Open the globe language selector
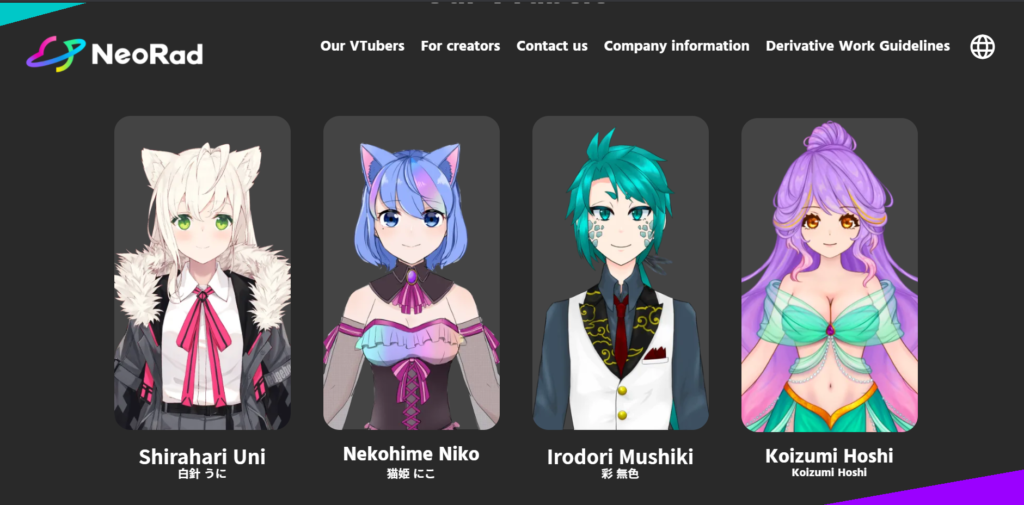Screen dimensions: 1024x505 pyautogui.click(x=982, y=46)
